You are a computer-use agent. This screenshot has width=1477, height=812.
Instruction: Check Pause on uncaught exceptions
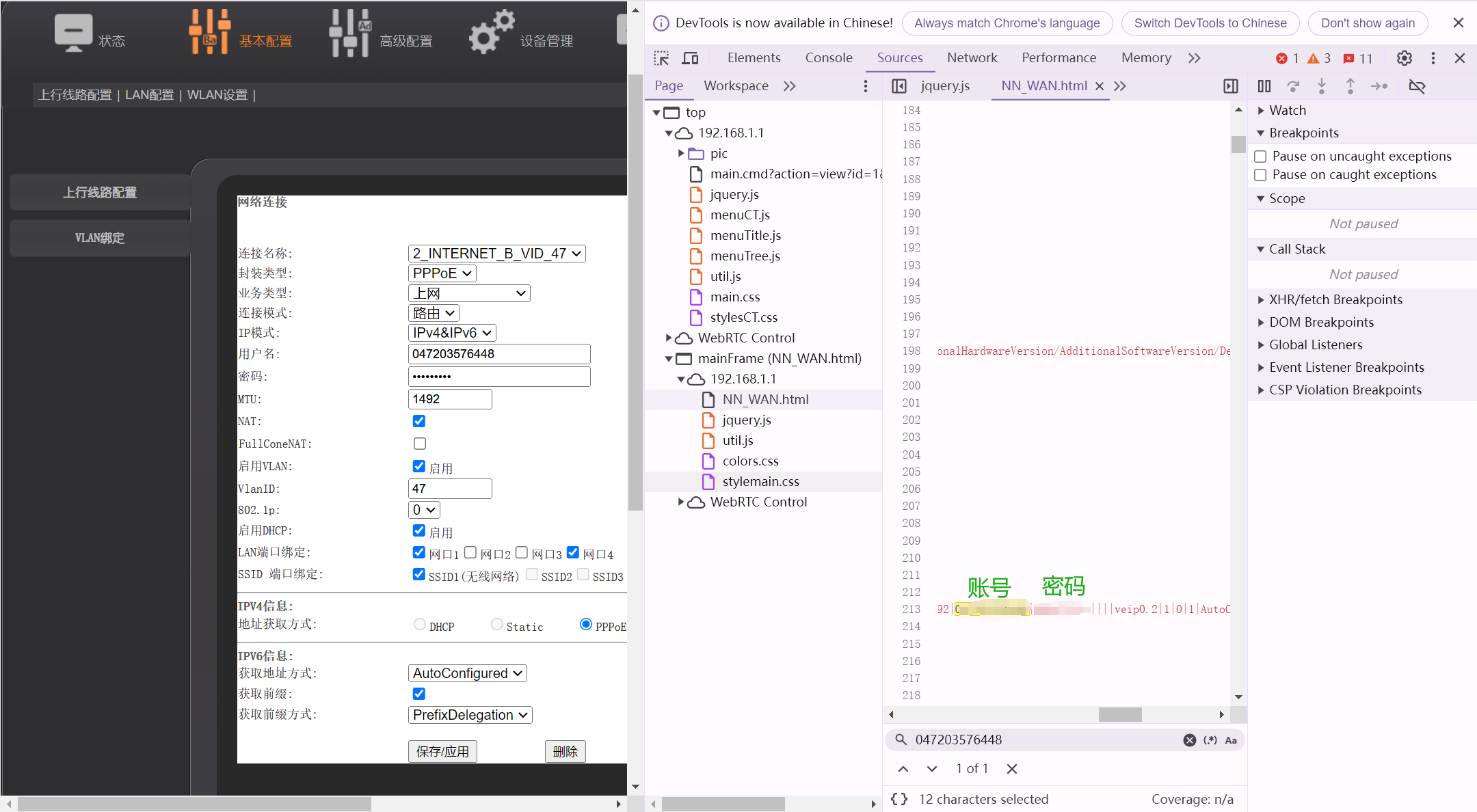click(1260, 157)
